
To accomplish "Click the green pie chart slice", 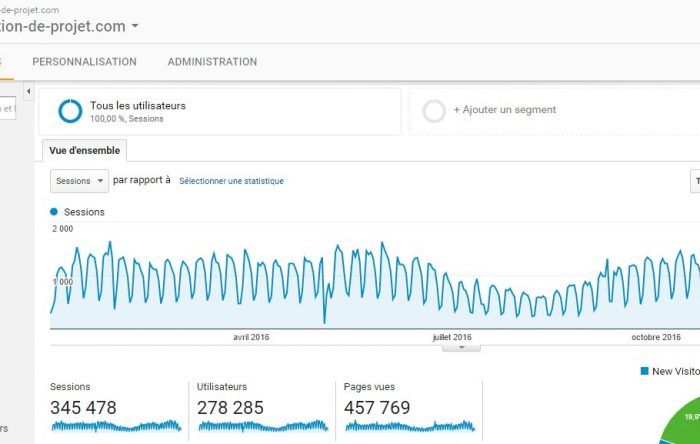I will tap(684, 419).
